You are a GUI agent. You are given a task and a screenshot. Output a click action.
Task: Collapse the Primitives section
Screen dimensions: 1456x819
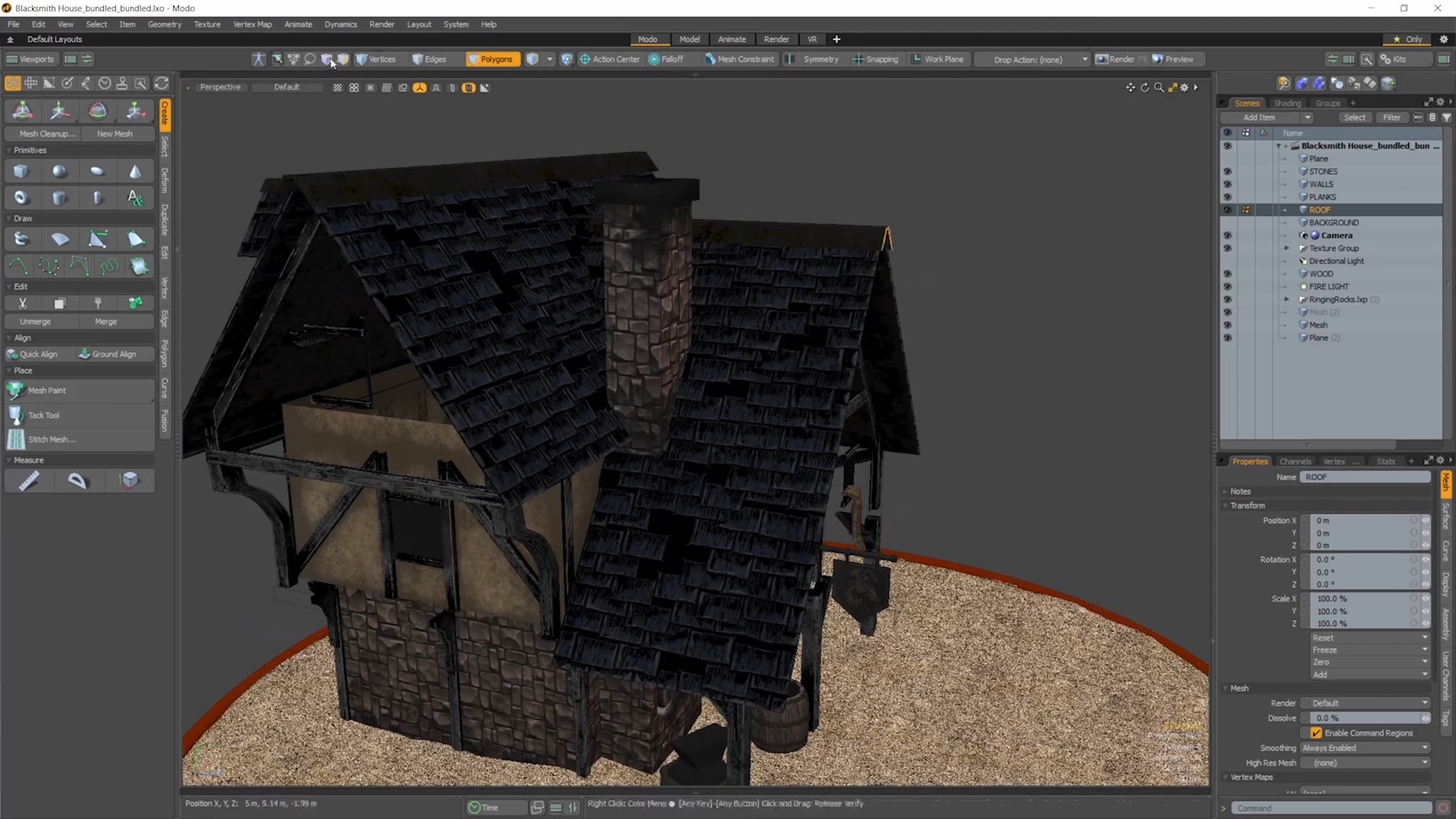(x=8, y=150)
